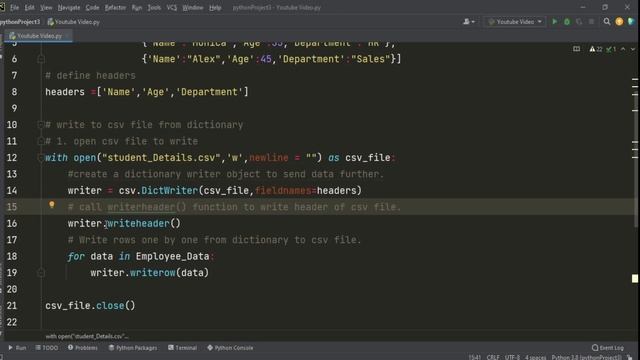Open the Run menu
640x360 pixels.
pyautogui.click(x=137, y=7)
